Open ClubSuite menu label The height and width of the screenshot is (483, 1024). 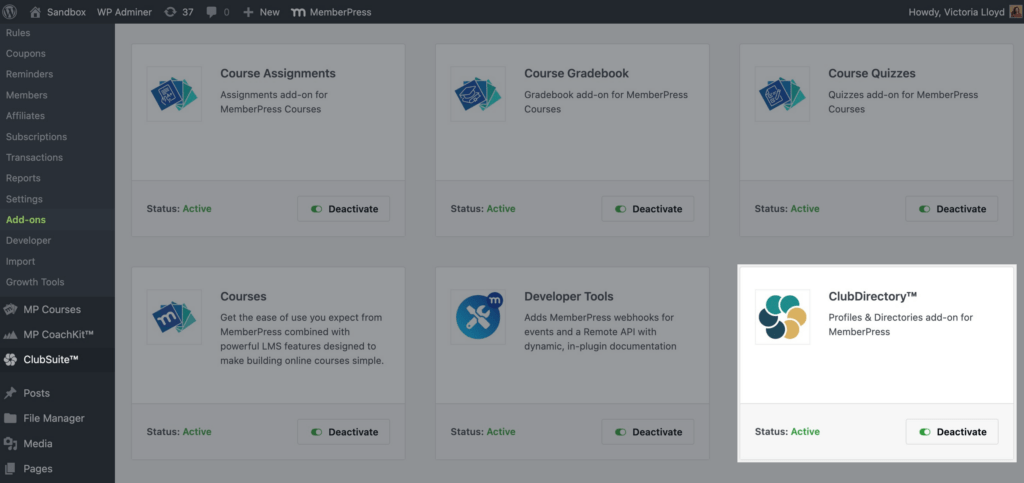click(x=52, y=360)
